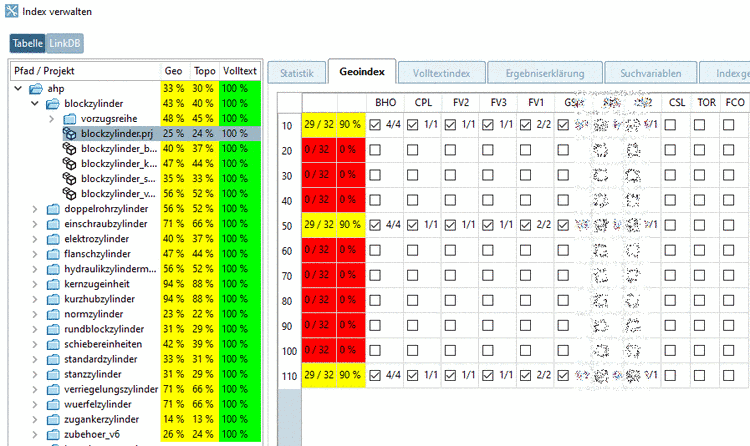Click the standardzylinder folder icon
Screen dimensions: 750x446
tap(53, 359)
